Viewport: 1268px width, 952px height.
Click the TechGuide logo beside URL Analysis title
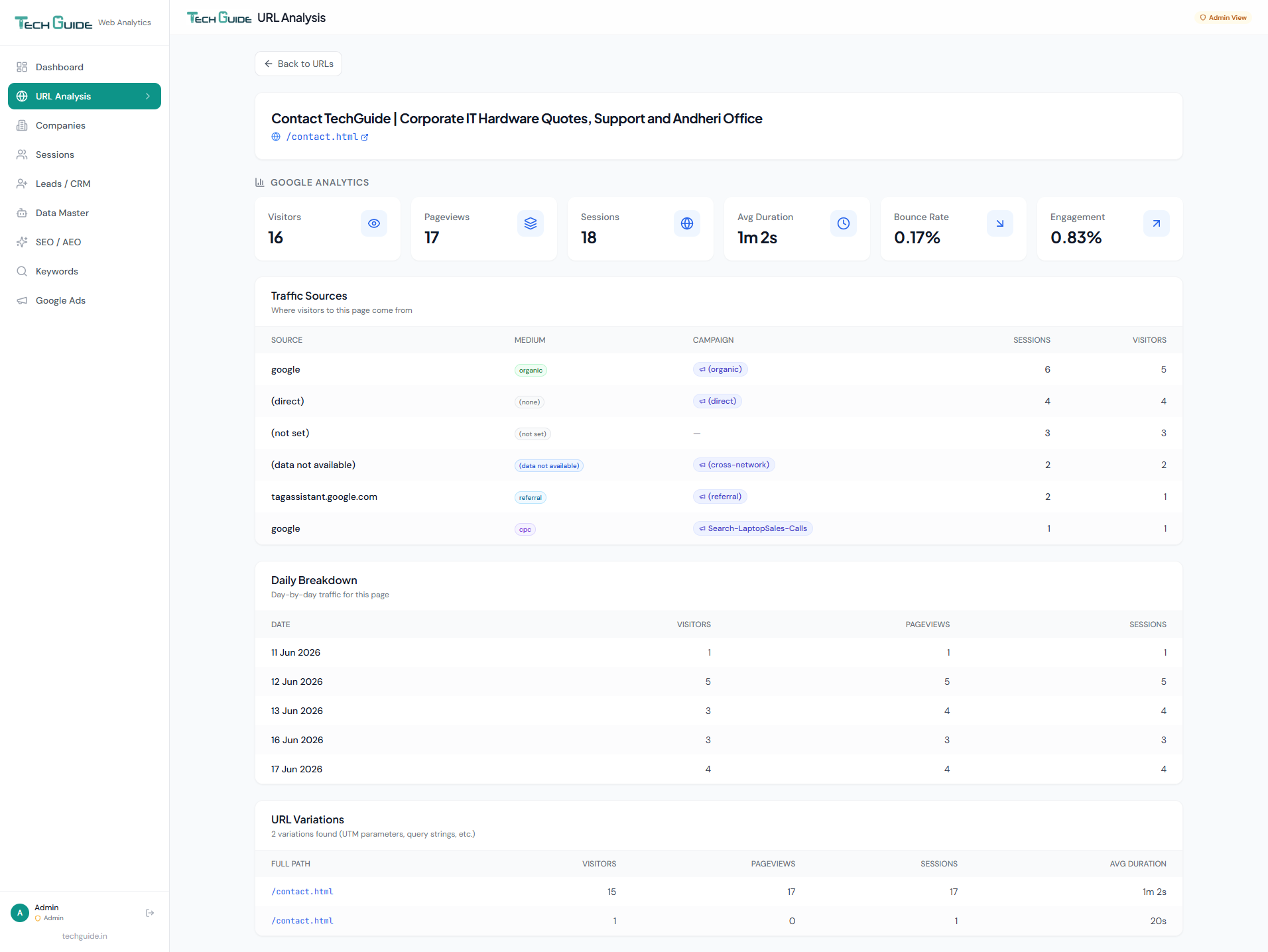(x=220, y=18)
